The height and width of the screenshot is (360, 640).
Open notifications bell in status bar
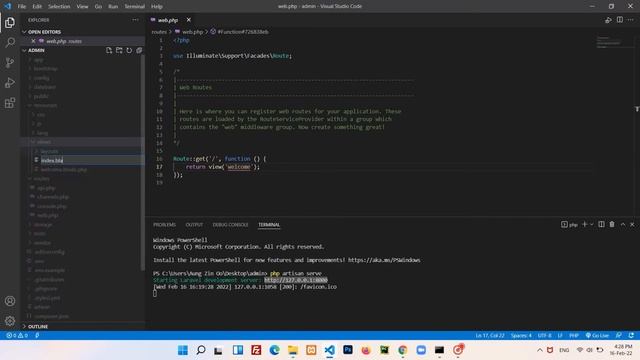pos(631,335)
